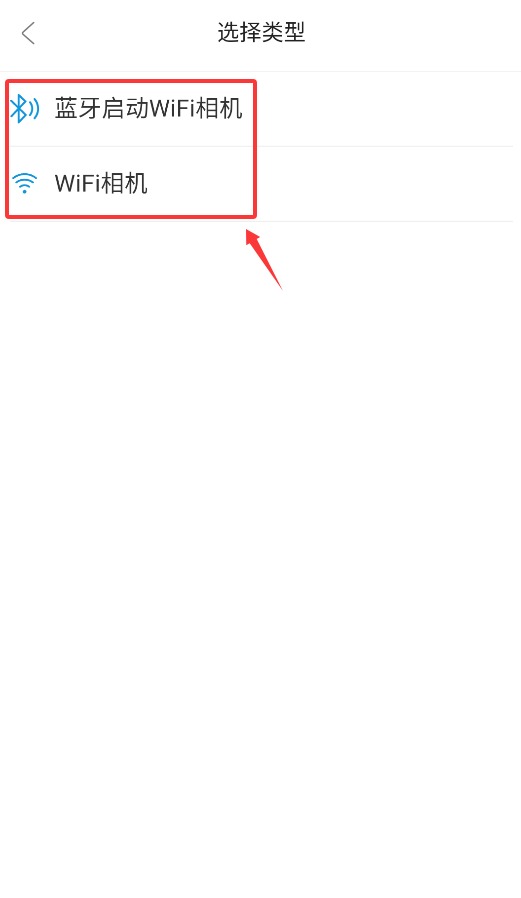Click the 相机 characters in first row
This screenshot has height=898, width=521.
point(219,108)
